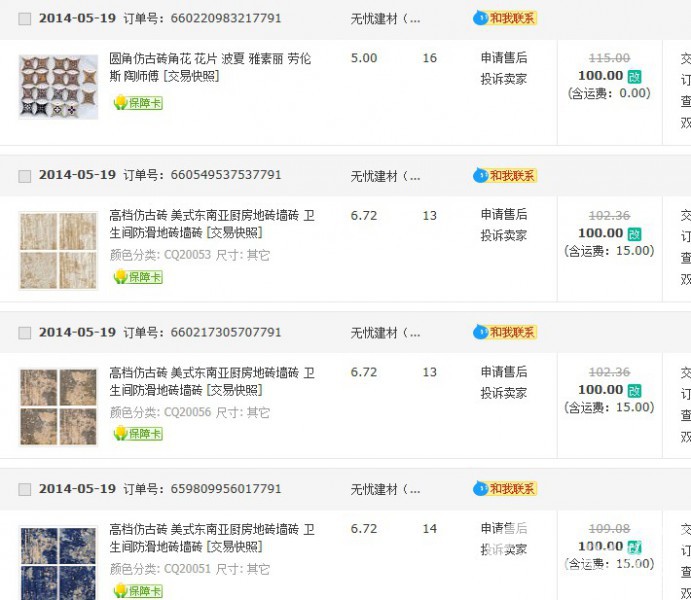The image size is (691, 600).
Task: Open 保障卡 badge under the corner-flower tile item
Action: [138, 103]
